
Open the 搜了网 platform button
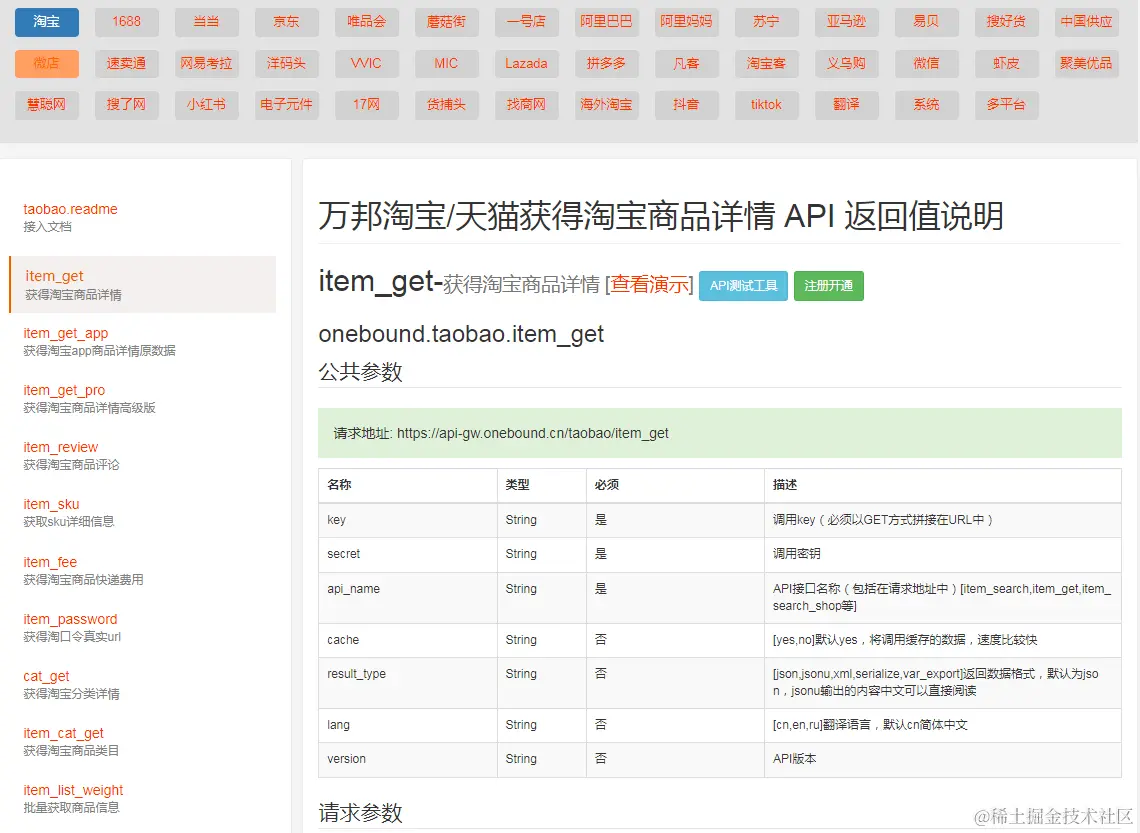[127, 105]
